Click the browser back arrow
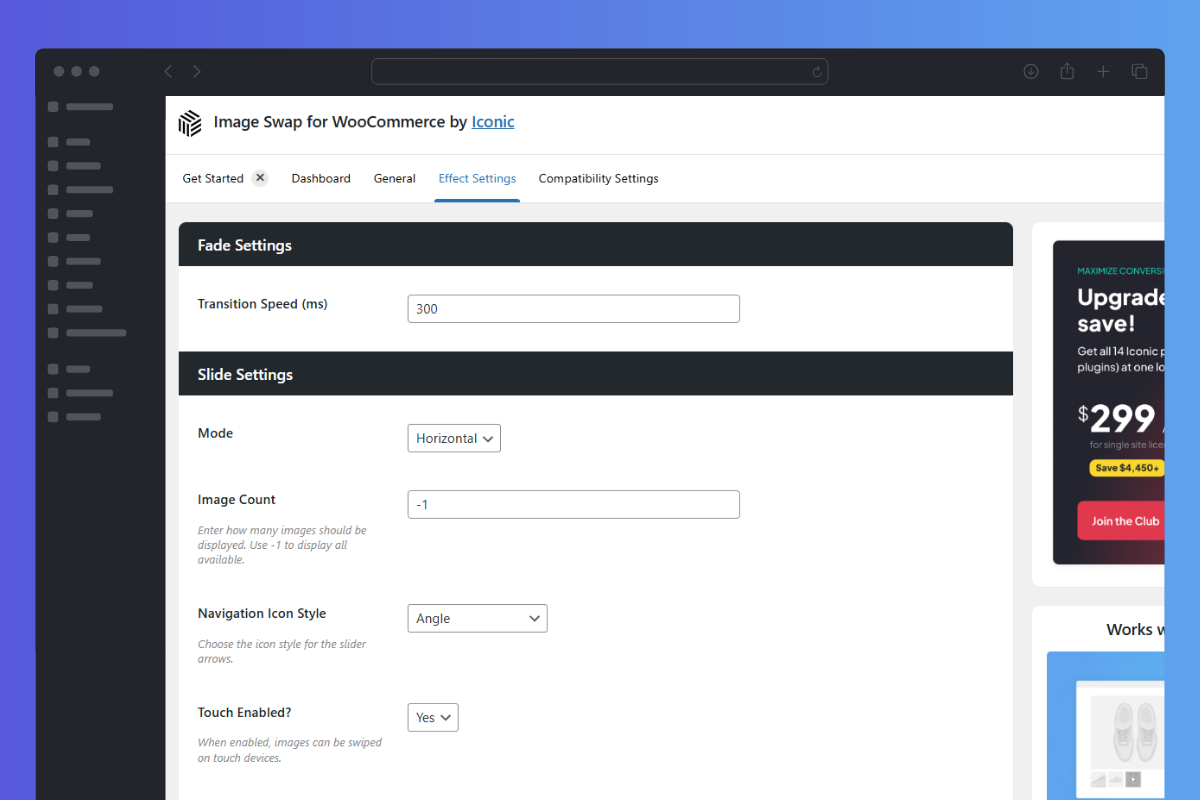The image size is (1200, 800). tap(168, 72)
